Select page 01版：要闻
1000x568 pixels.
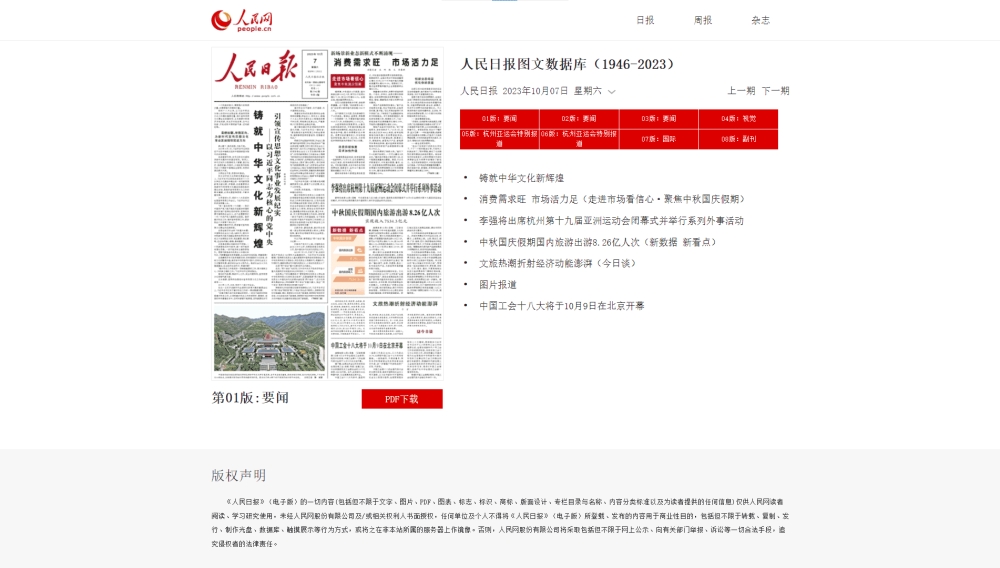pos(499,119)
